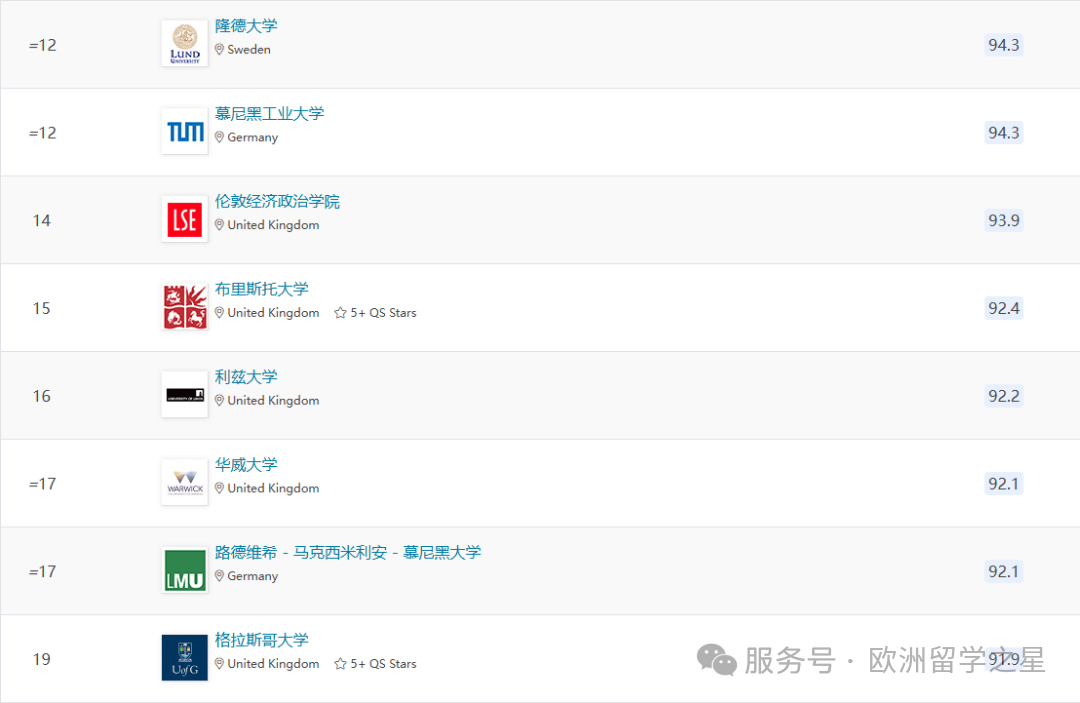The width and height of the screenshot is (1080, 703).
Task: Click rank number 19
Action: coord(41,660)
